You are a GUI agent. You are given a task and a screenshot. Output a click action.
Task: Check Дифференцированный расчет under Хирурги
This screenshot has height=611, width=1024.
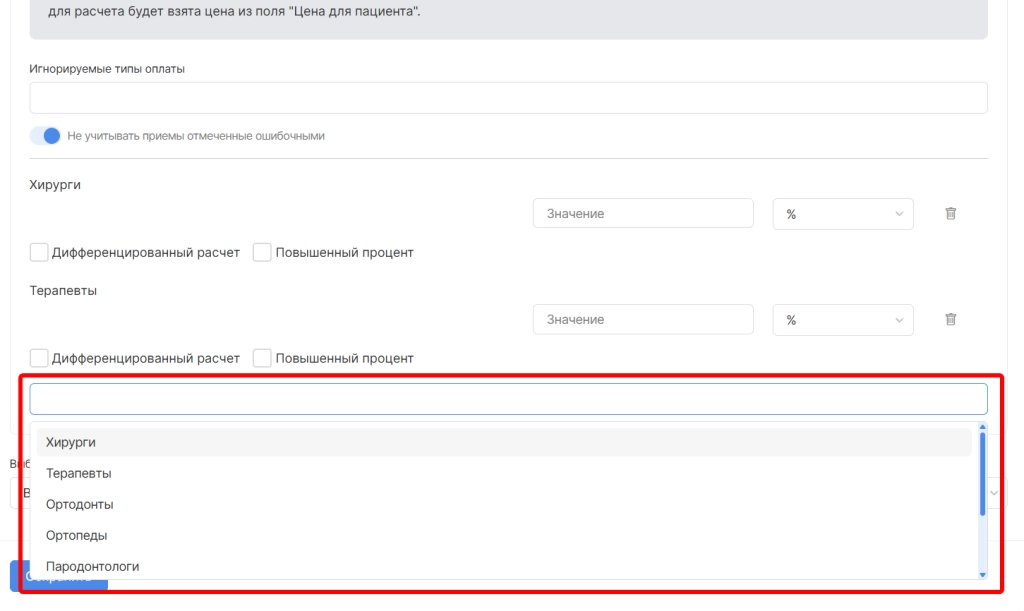coord(39,253)
